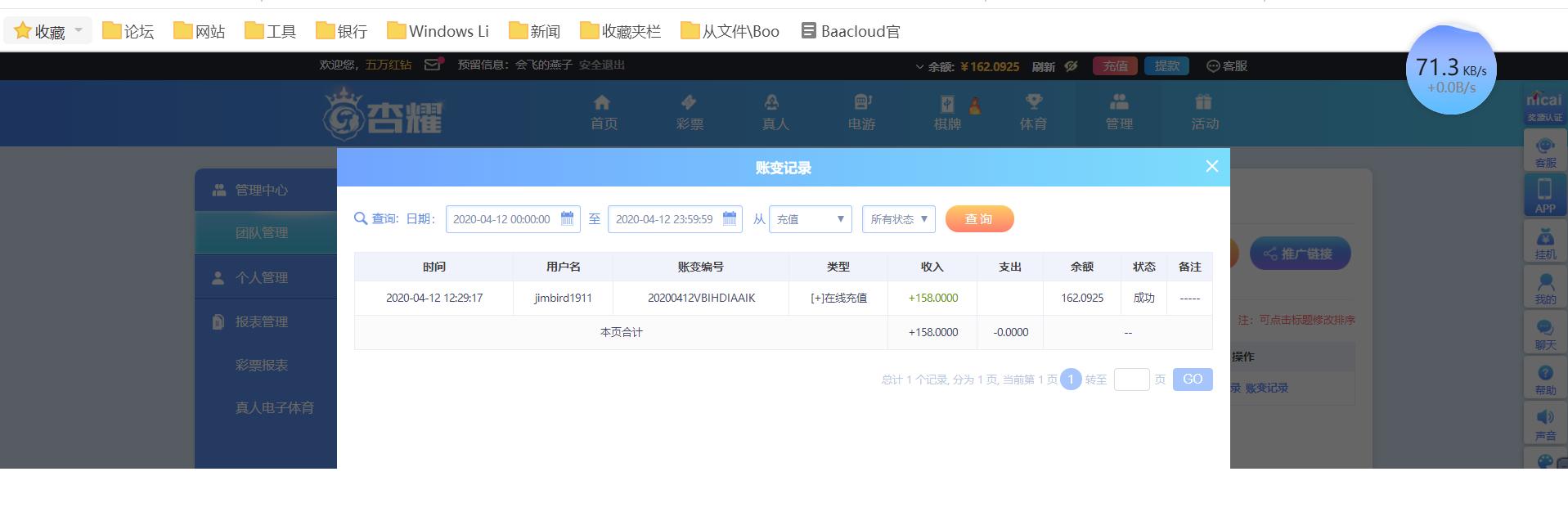The image size is (1568, 530).
Task: Click the go-to page number input
Action: pyautogui.click(x=1132, y=380)
